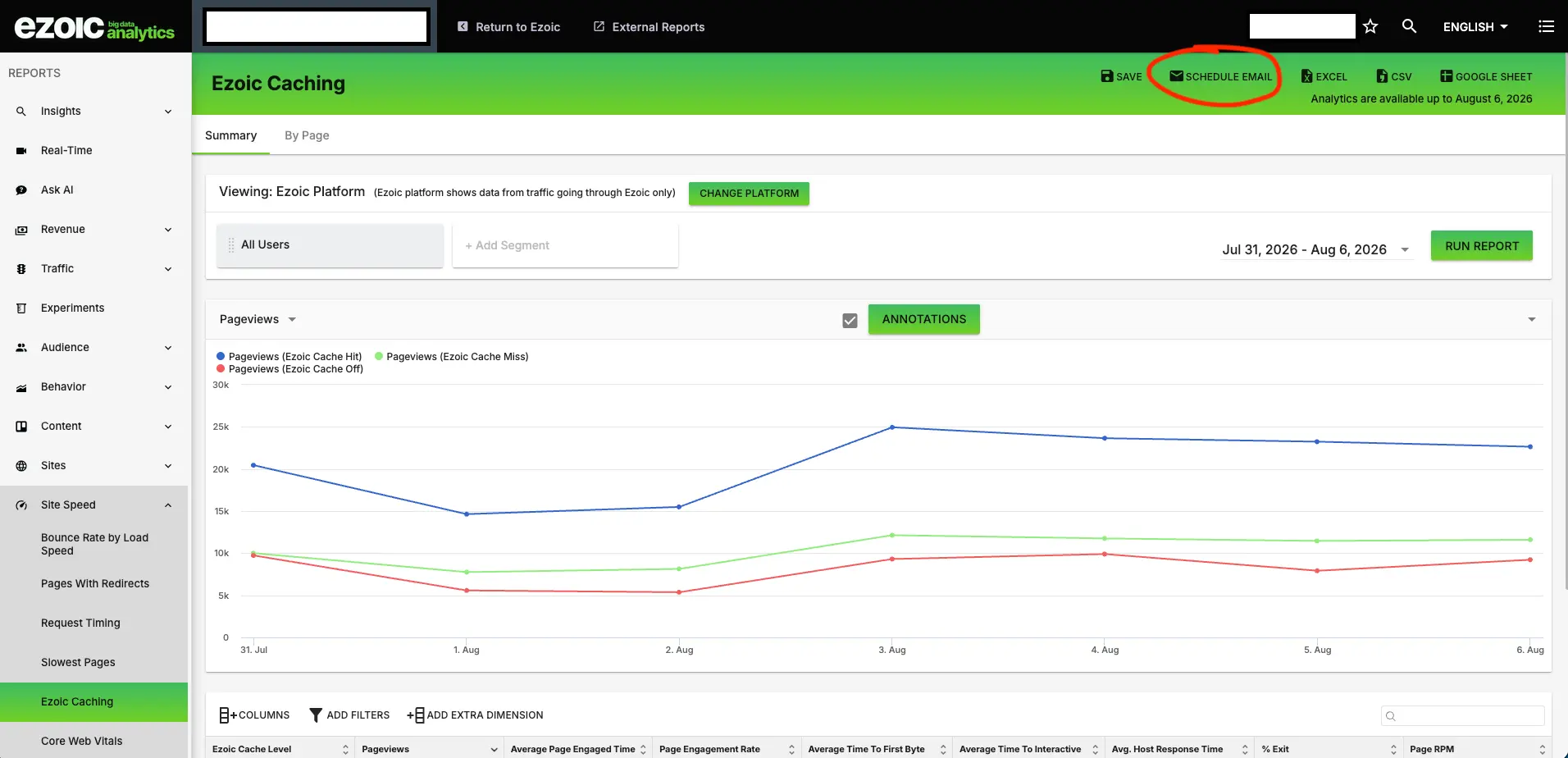Click the Ezoic analytics logo
1568x758 pixels.
(94, 28)
